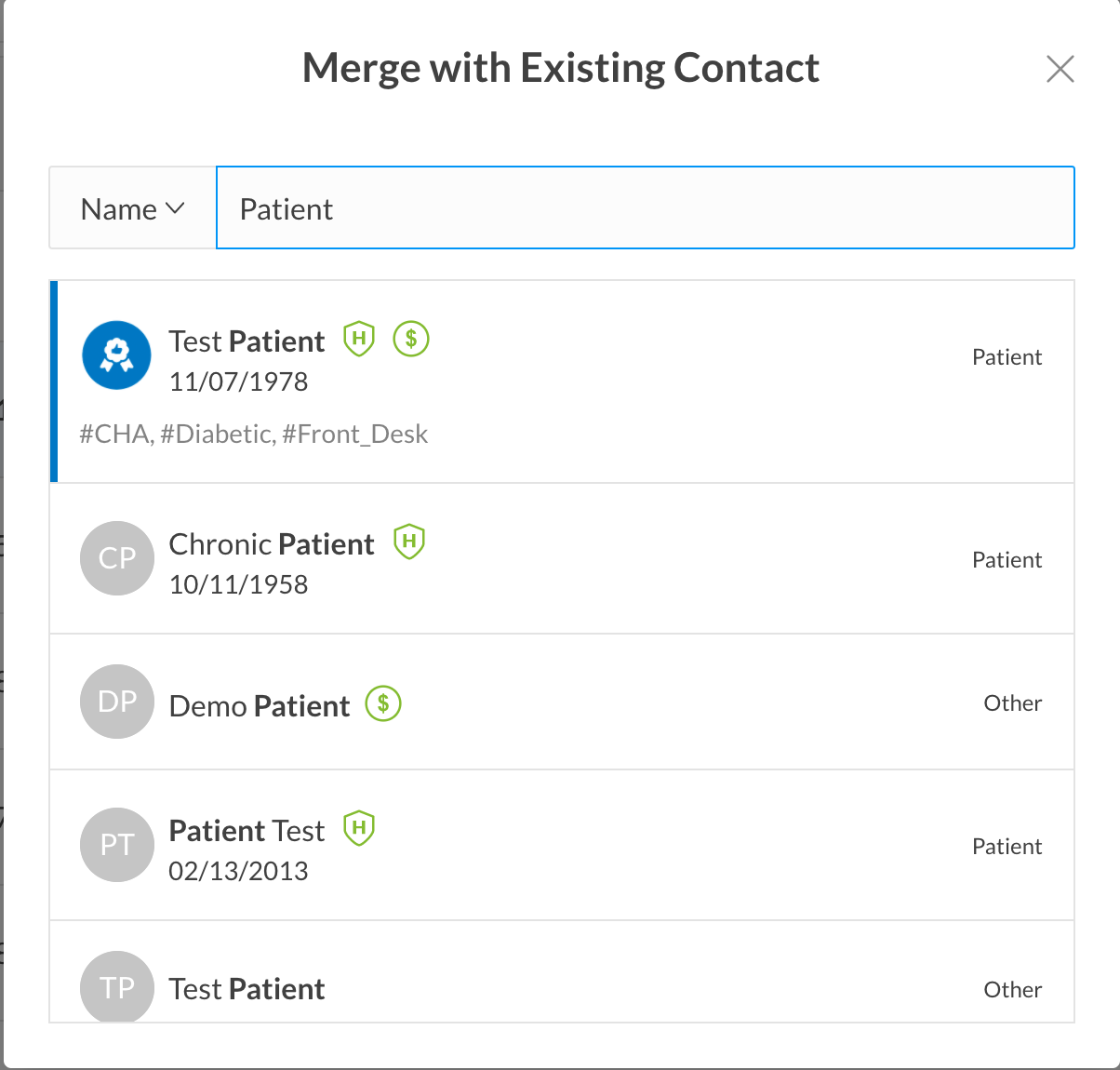Click the dollar icon on first Test Patient
This screenshot has width=1120, height=1070.
pyautogui.click(x=411, y=339)
